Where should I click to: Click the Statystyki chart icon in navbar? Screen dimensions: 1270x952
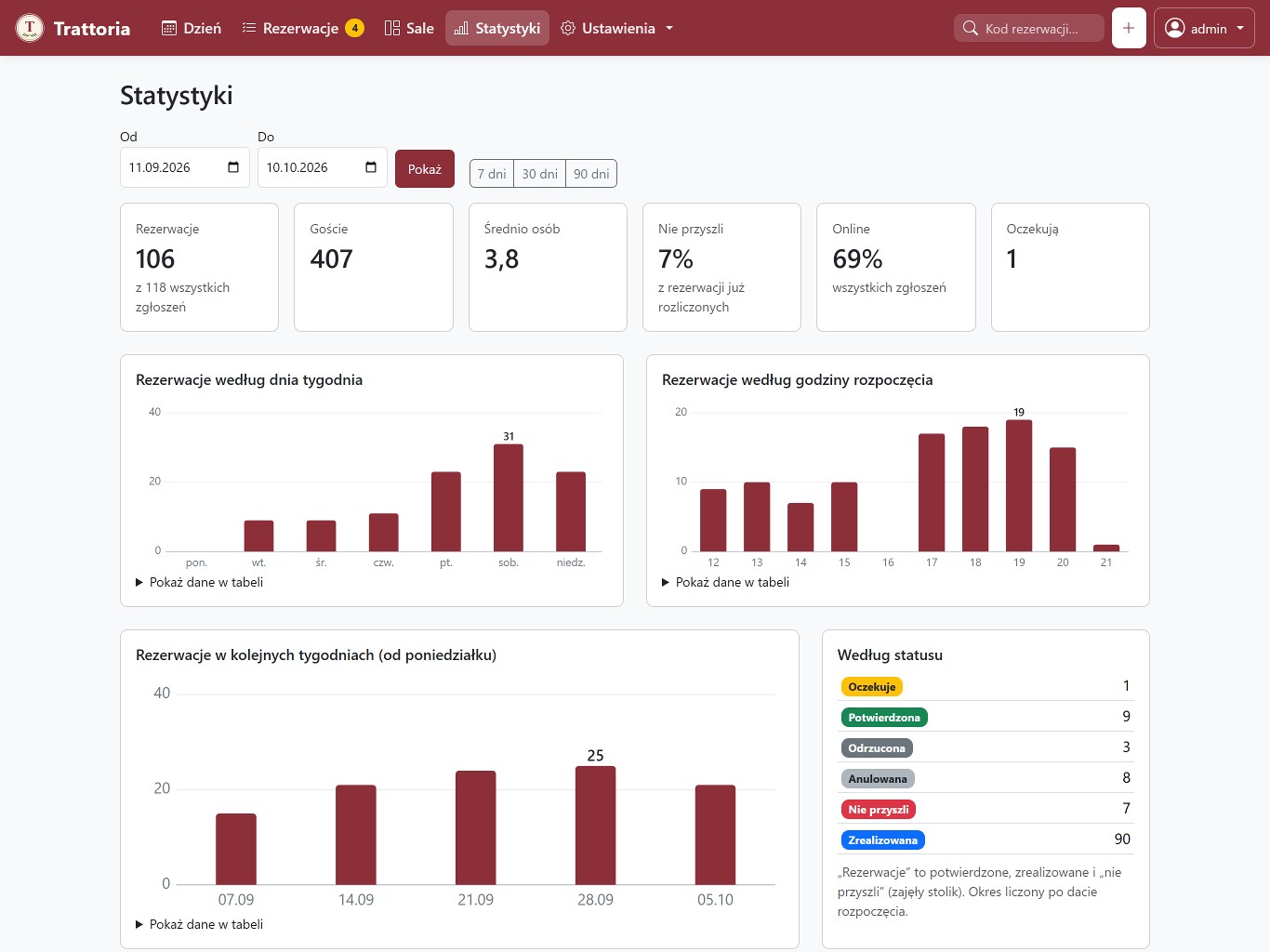461,28
